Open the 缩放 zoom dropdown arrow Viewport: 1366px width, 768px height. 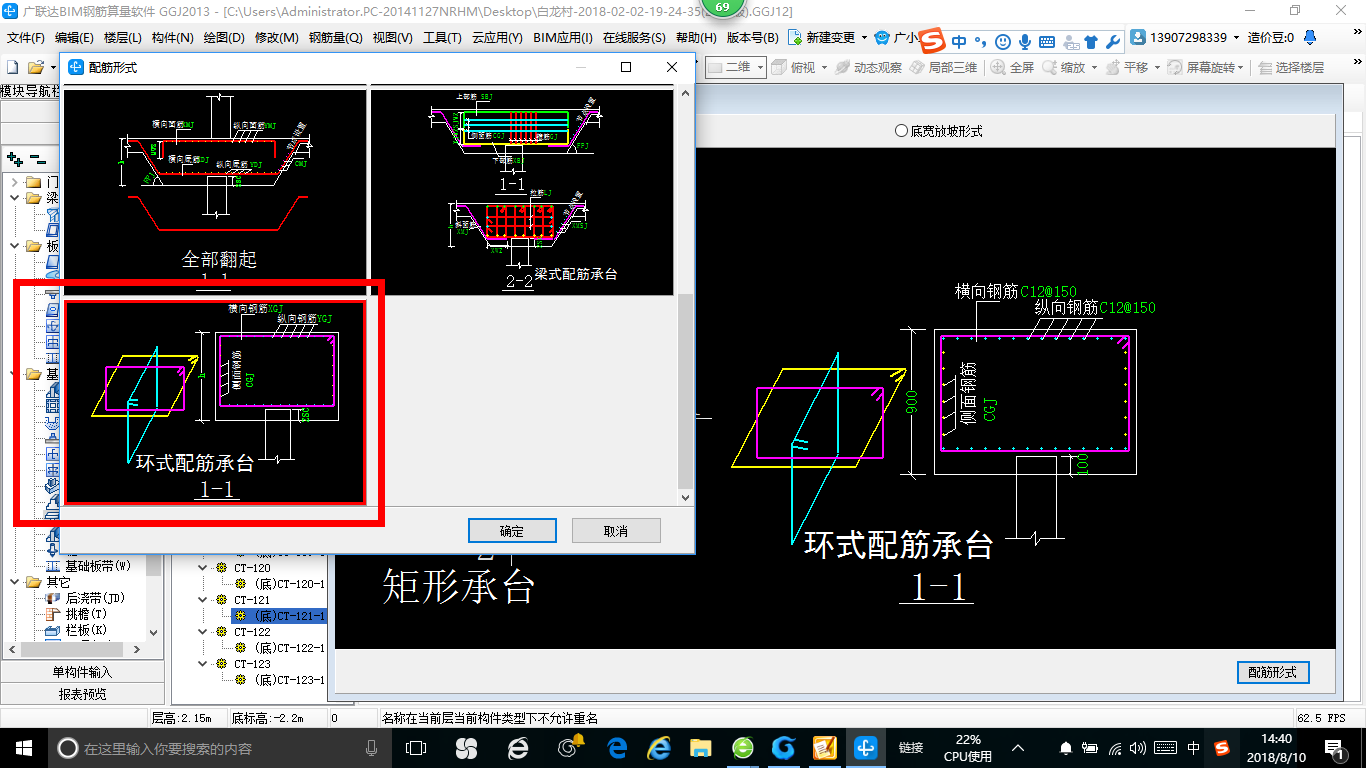tap(1094, 67)
